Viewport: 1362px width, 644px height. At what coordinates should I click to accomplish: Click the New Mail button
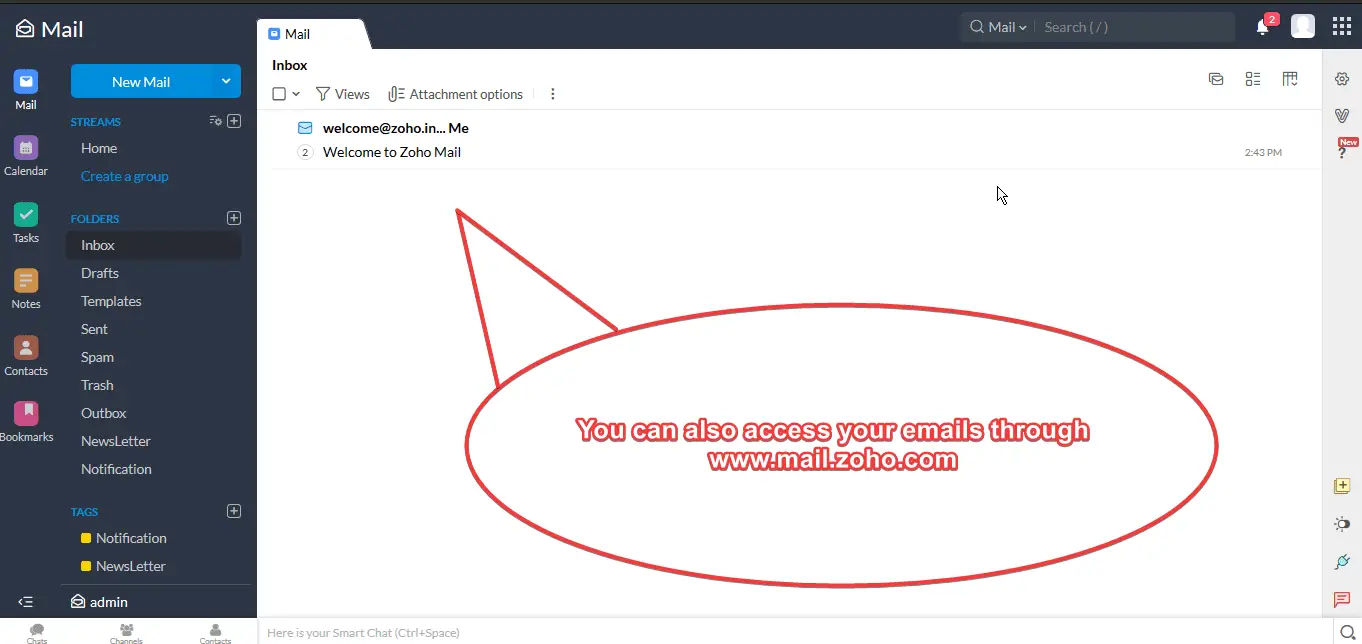pyautogui.click(x=140, y=81)
